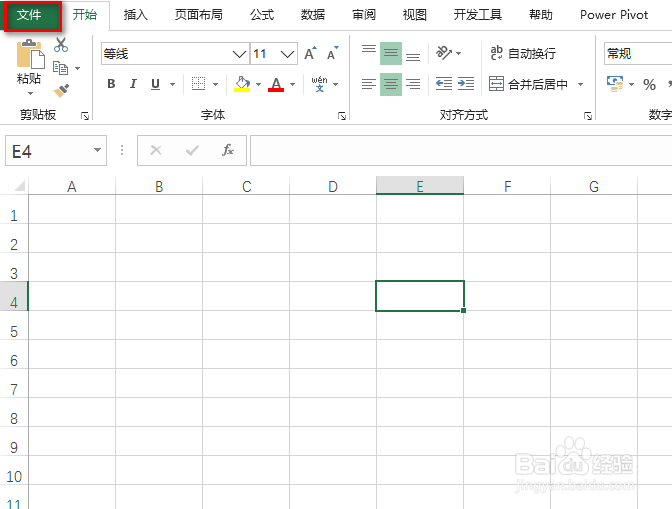Switch to the 审阅 (Review) tab

(x=363, y=15)
